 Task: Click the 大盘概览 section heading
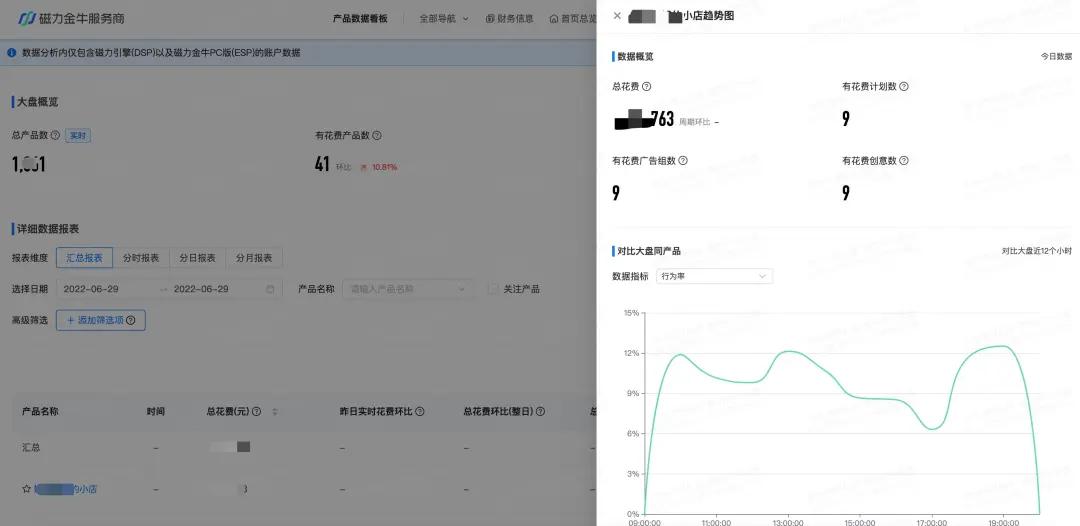click(x=37, y=102)
